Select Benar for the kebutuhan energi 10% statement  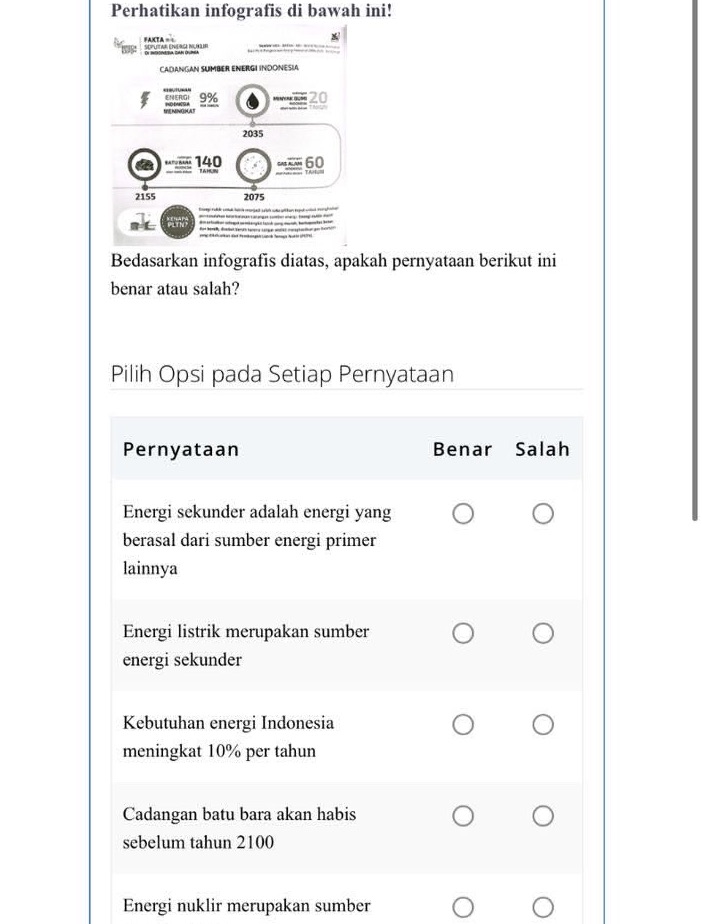click(463, 724)
